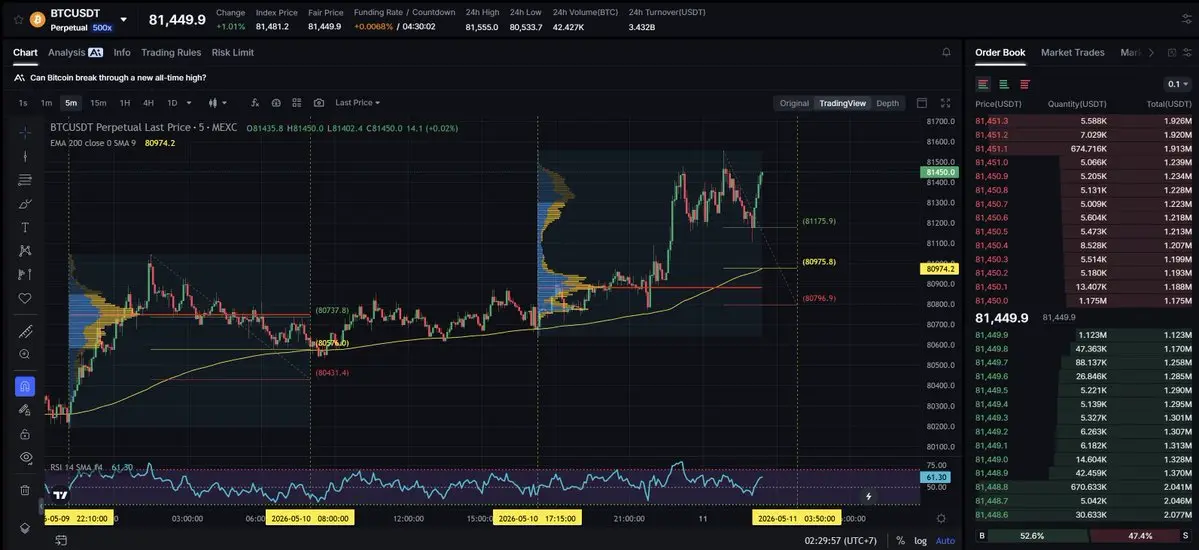Switch to the 1D timeframe
The width and height of the screenshot is (1199, 550).
172,103
